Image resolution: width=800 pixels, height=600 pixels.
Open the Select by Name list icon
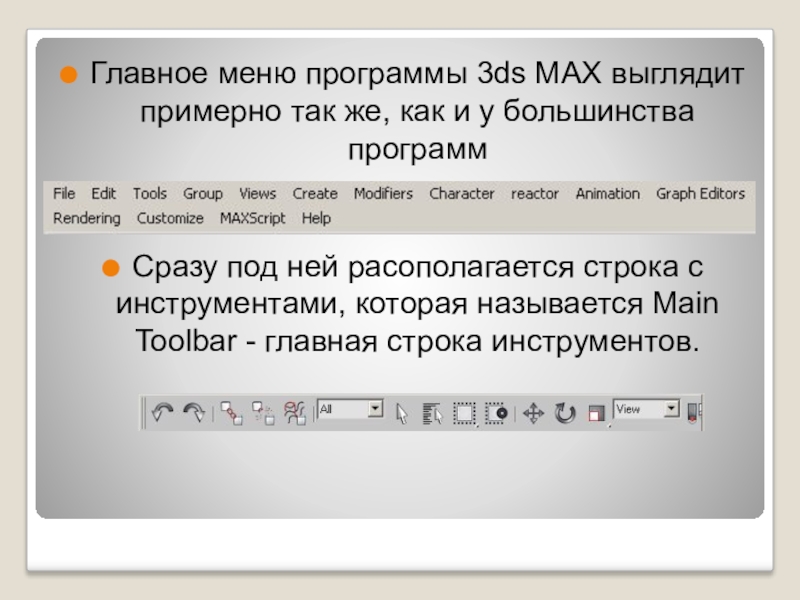[x=433, y=413]
